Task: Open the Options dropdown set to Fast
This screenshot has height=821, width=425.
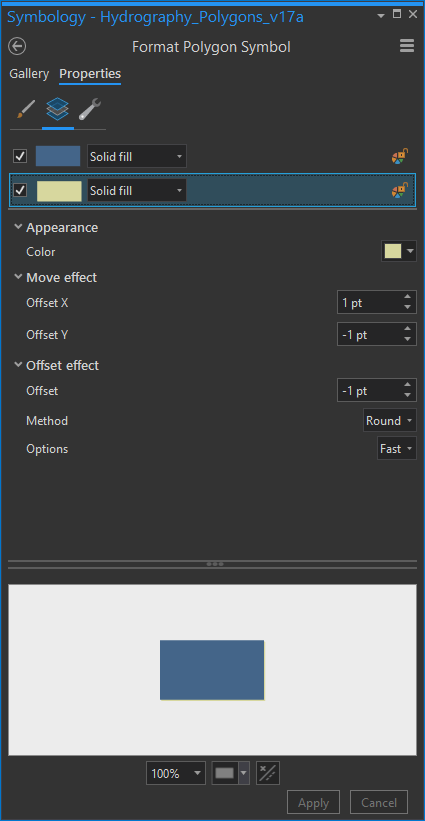Action: click(397, 449)
